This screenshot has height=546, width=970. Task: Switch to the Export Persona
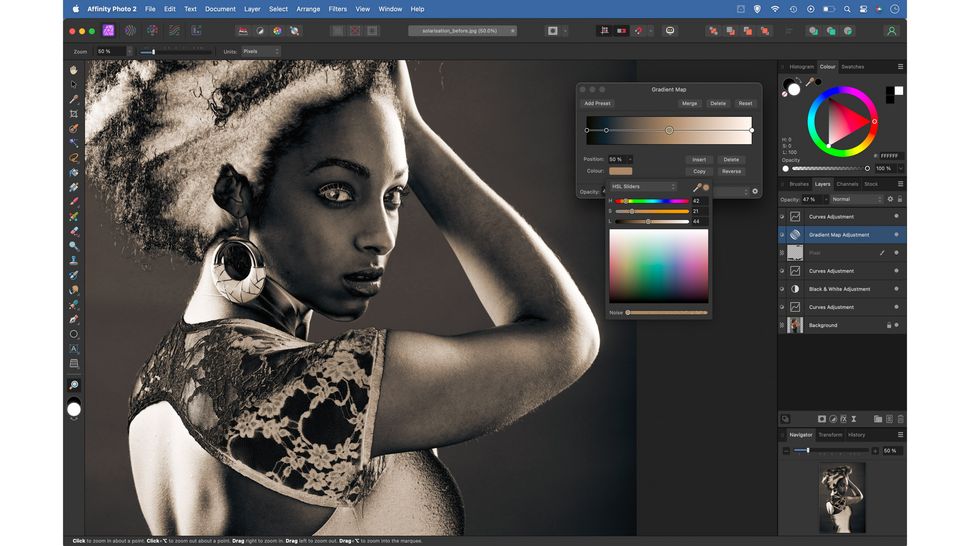point(196,30)
